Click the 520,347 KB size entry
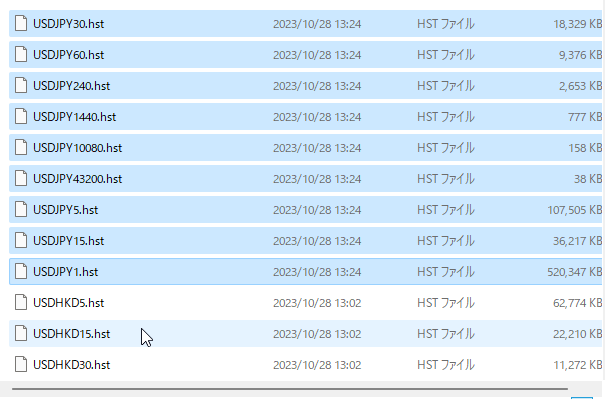605x399 pixels. pyautogui.click(x=575, y=272)
